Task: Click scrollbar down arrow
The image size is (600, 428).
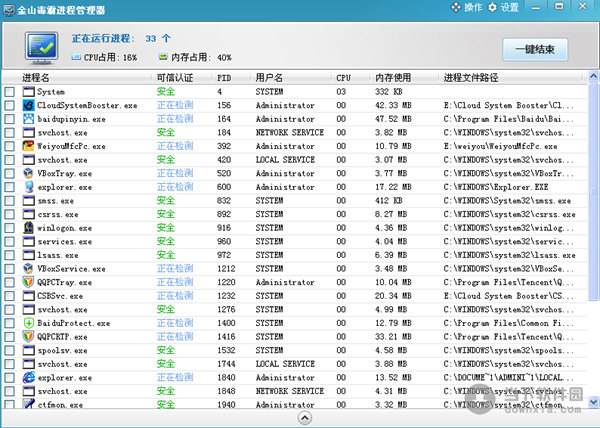Action: click(593, 402)
